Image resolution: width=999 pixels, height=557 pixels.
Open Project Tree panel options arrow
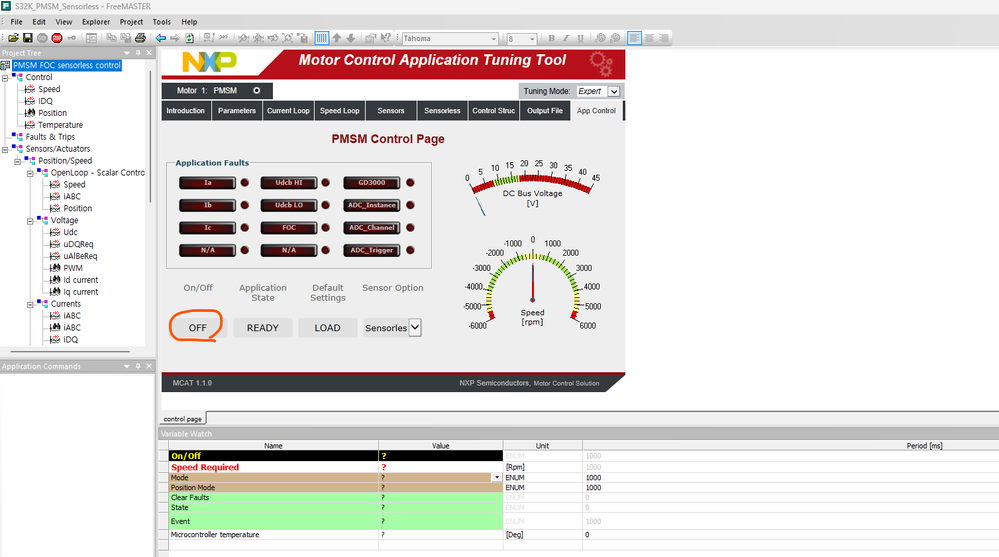[x=127, y=53]
